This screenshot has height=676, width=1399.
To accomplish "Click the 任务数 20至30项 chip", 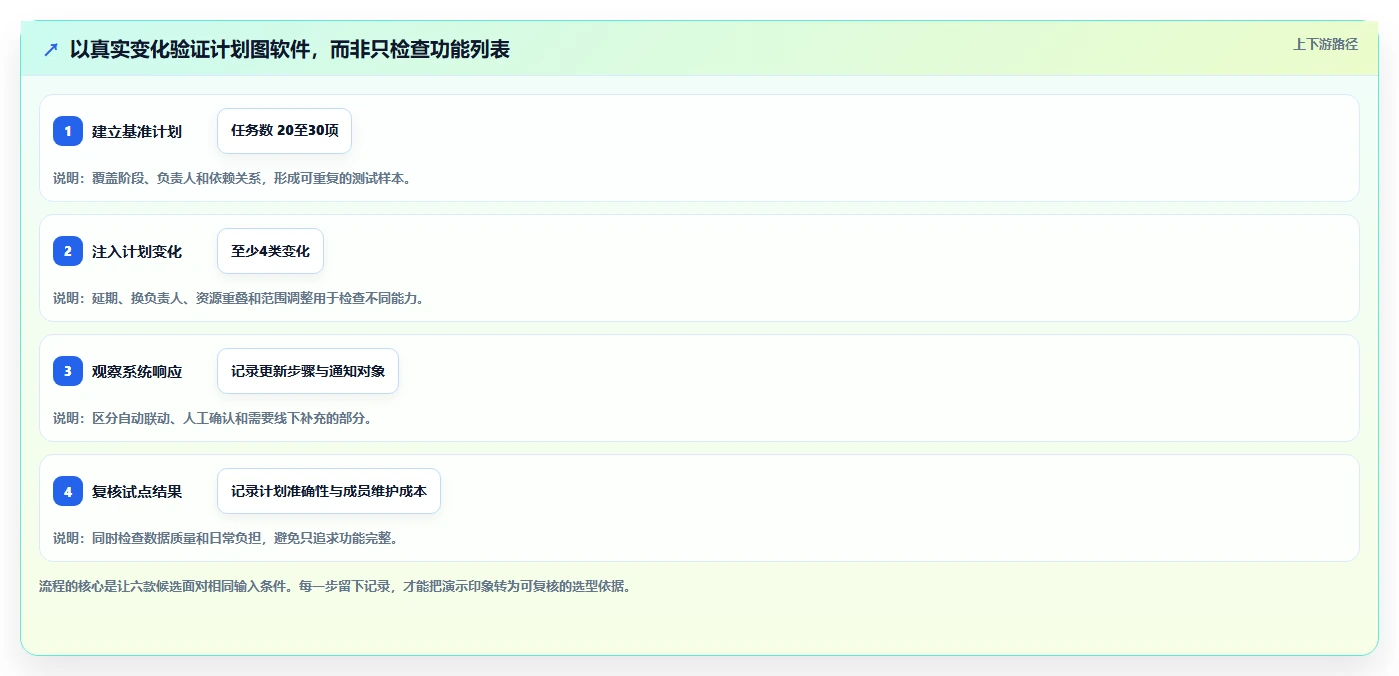I will [284, 131].
